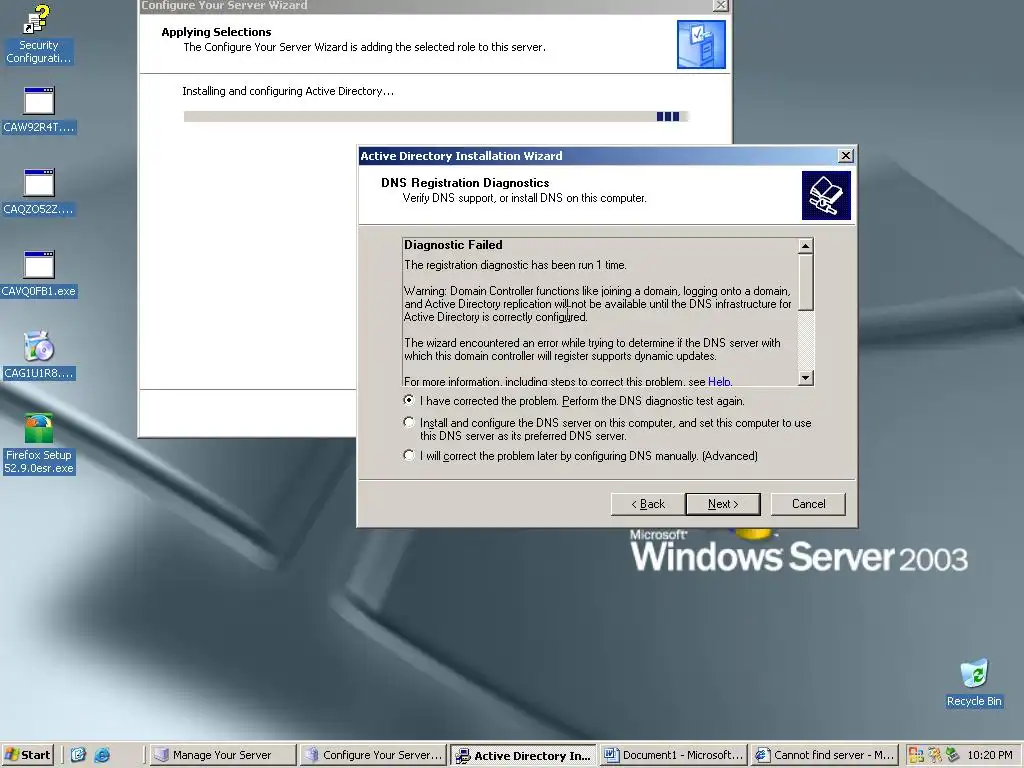Image resolution: width=1024 pixels, height=768 pixels.
Task: Click Show Desktop quick launch icon
Action: point(78,755)
